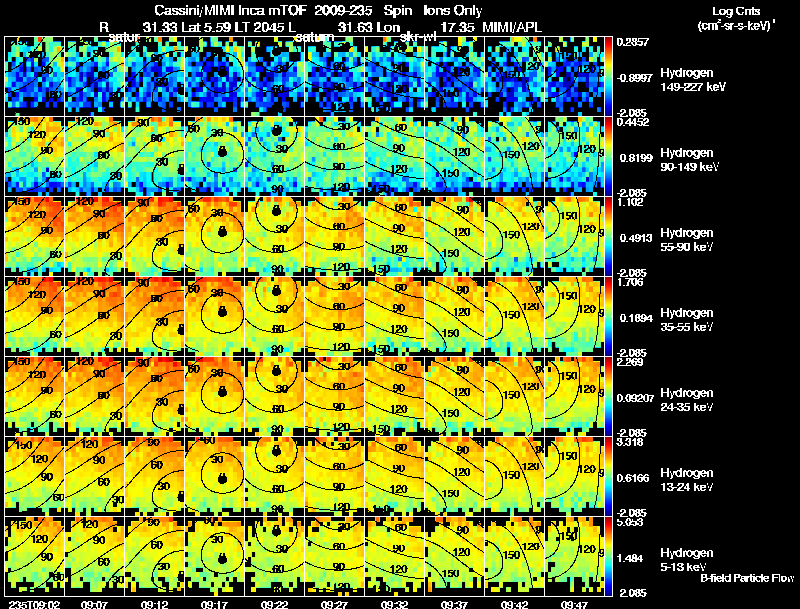The height and width of the screenshot is (609, 800).
Task: Click the color bar beside Hydrogen 5-13 keV
Action: (x=609, y=557)
